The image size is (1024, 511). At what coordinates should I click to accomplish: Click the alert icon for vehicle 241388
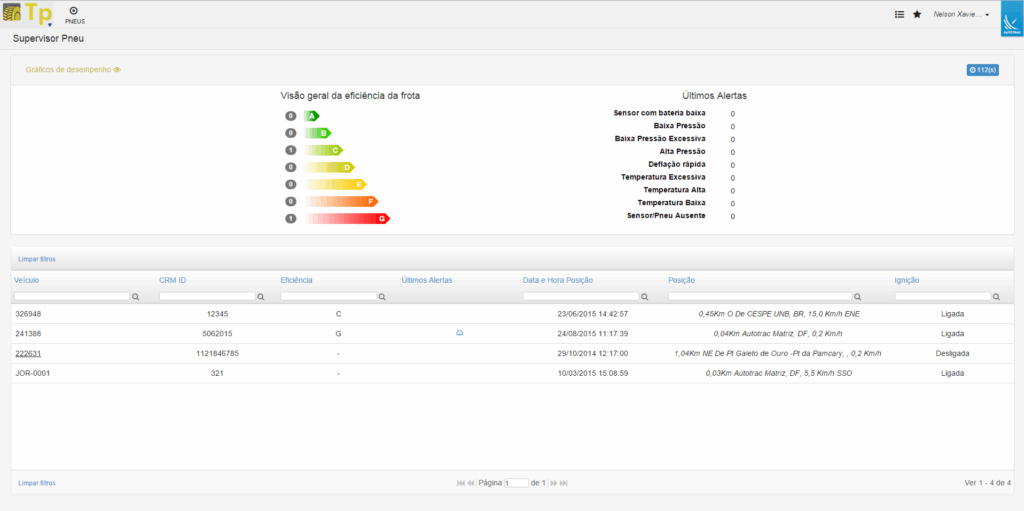[458, 333]
